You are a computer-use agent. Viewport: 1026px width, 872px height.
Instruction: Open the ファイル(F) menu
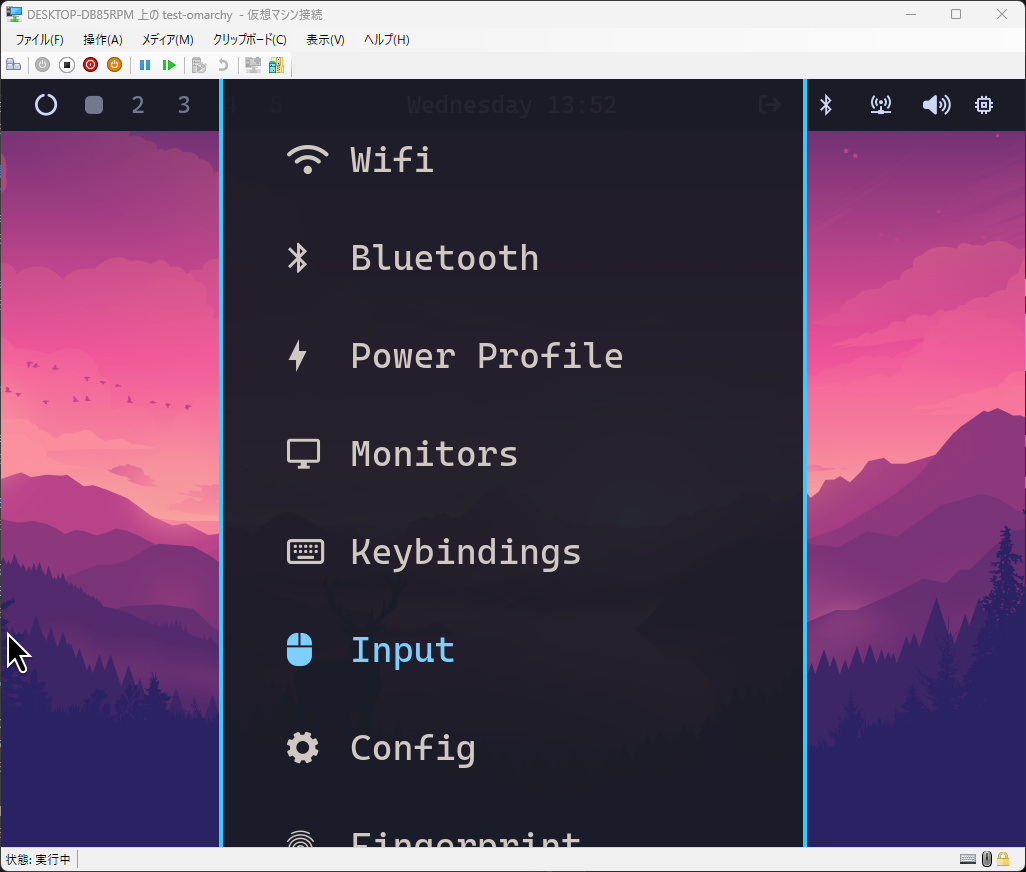39,39
